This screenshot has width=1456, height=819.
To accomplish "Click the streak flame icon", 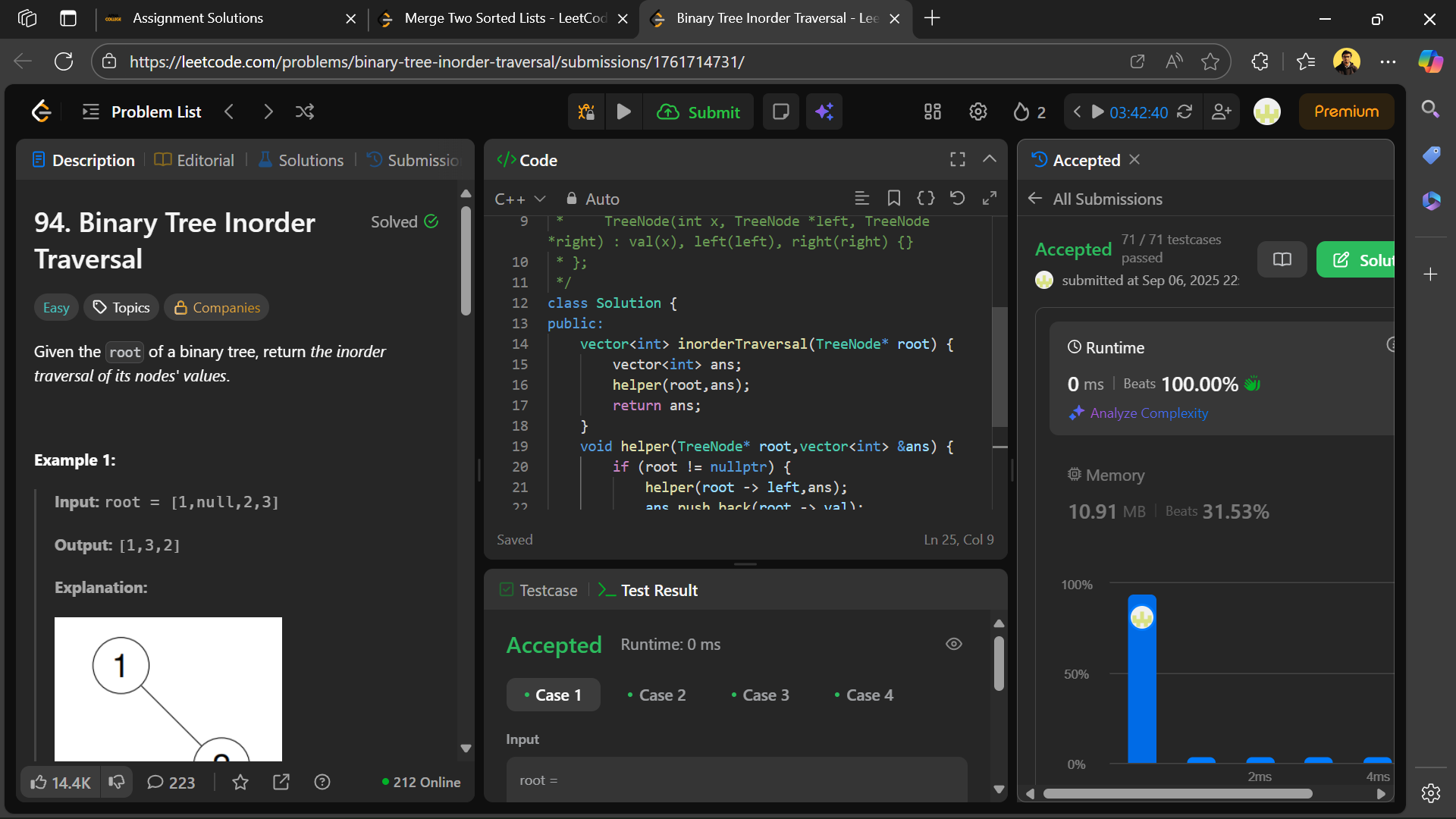I will tap(1021, 112).
